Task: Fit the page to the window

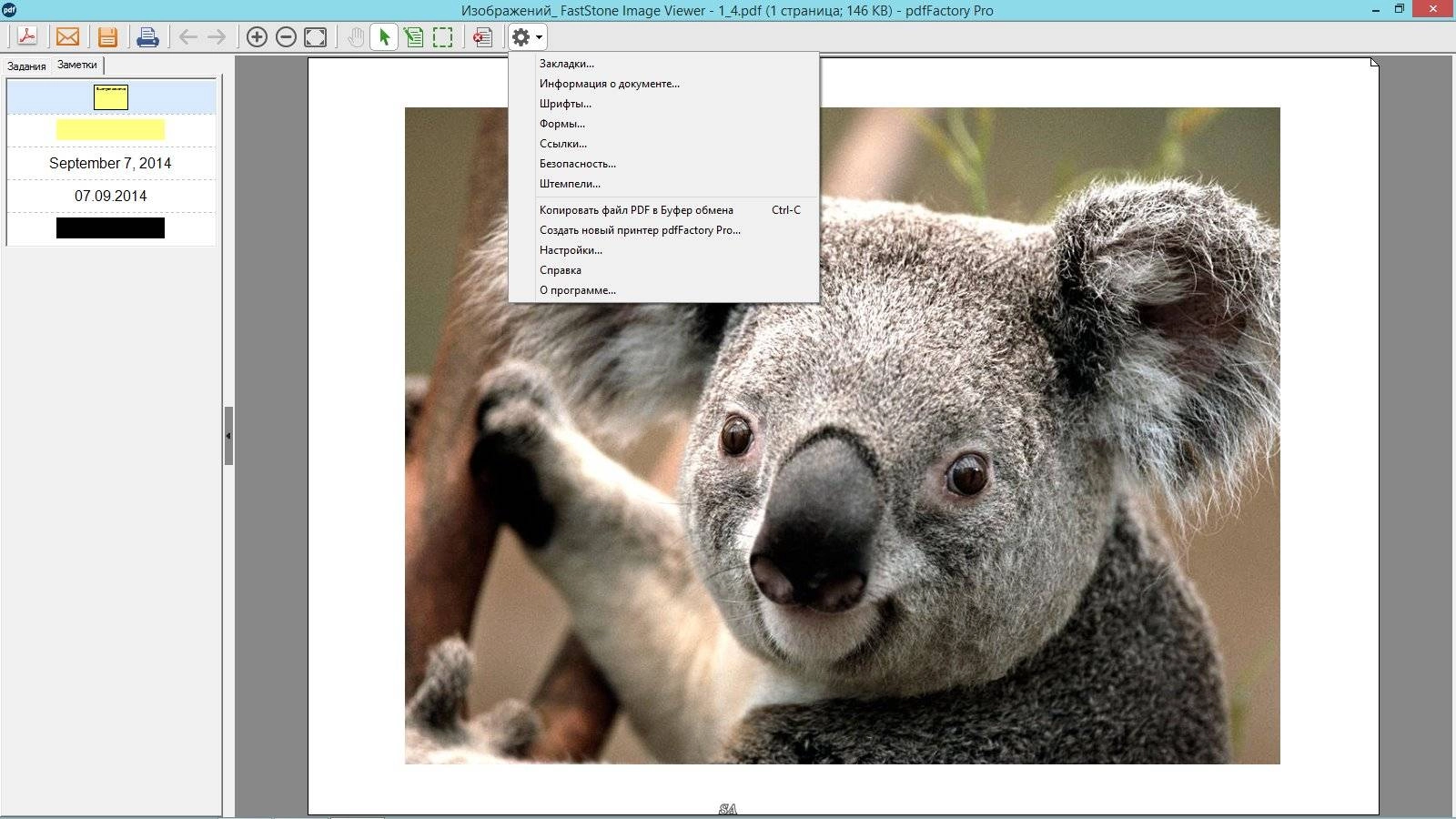Action: pos(315,37)
